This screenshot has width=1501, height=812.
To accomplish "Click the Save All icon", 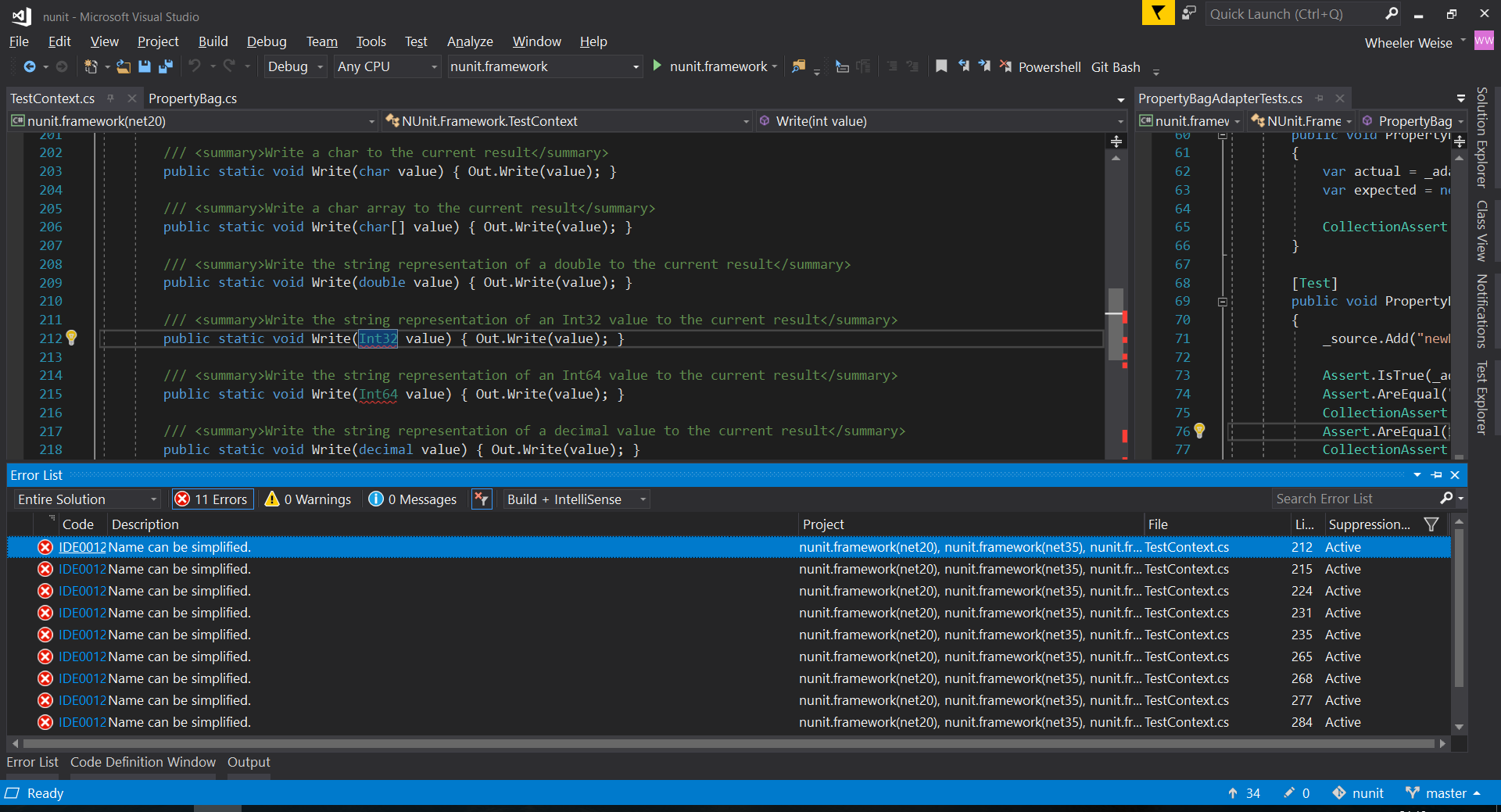I will (165, 67).
